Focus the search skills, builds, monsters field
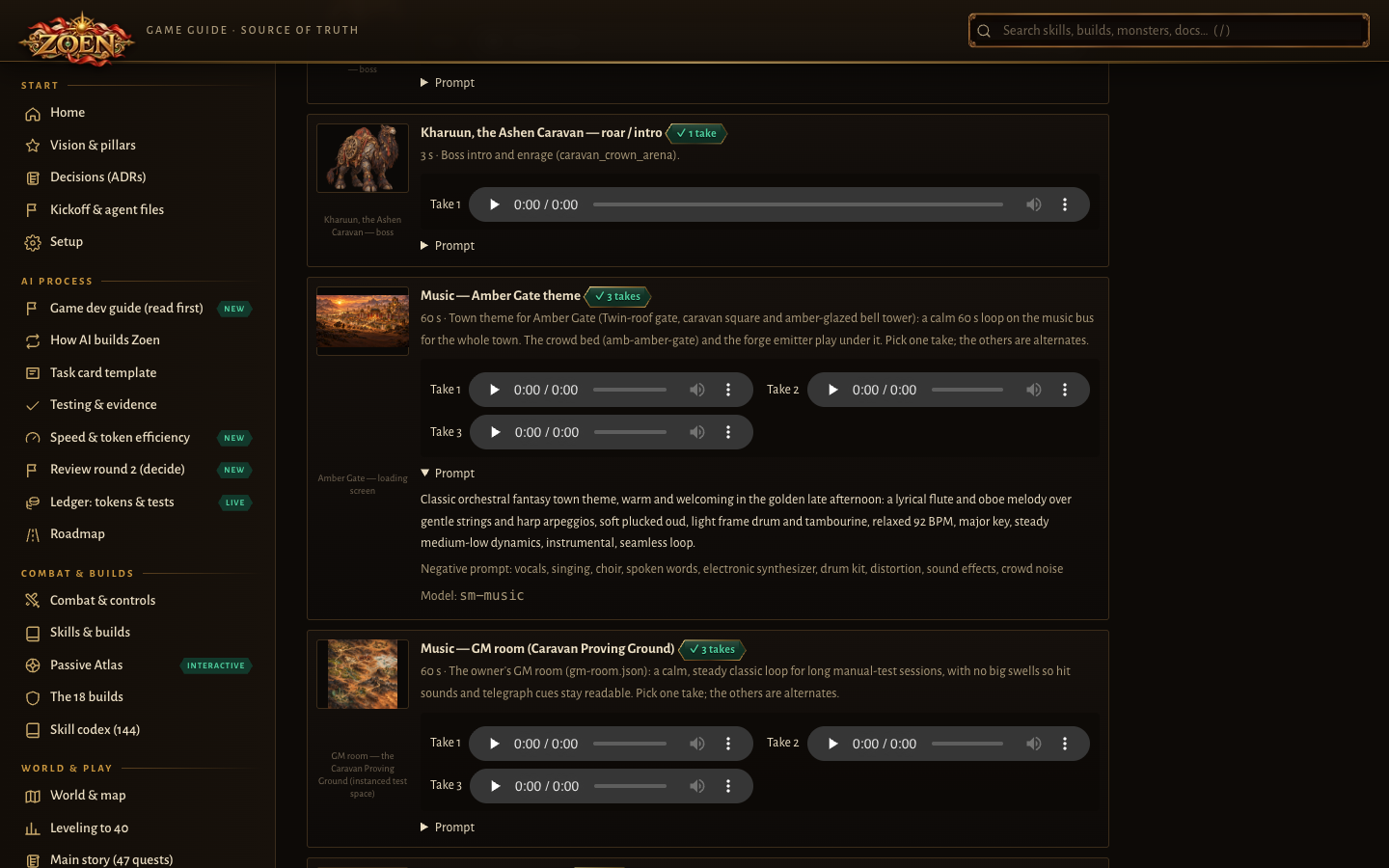Image resolution: width=1389 pixels, height=868 pixels. pos(1168,31)
